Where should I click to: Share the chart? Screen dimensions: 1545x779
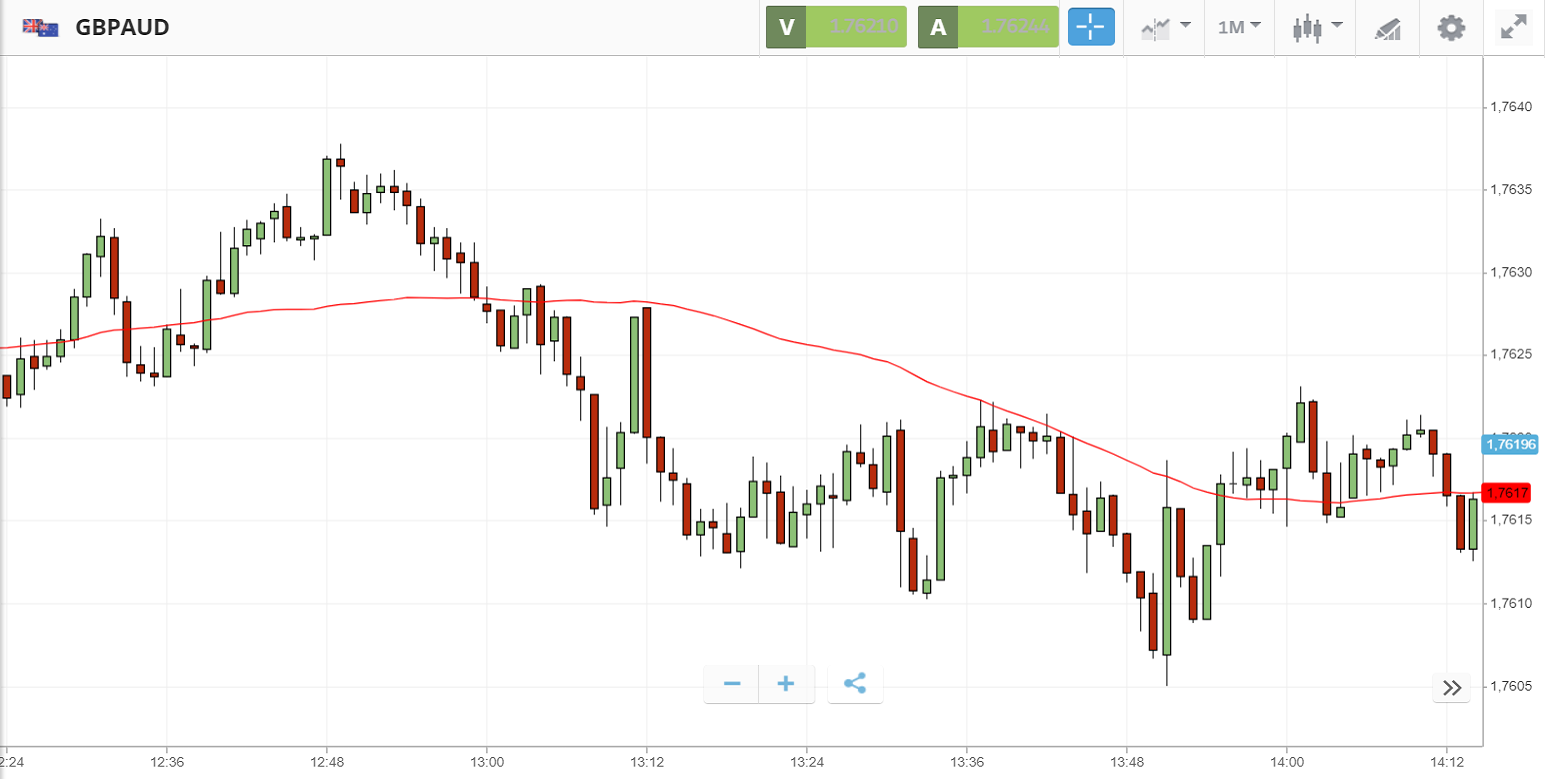855,684
